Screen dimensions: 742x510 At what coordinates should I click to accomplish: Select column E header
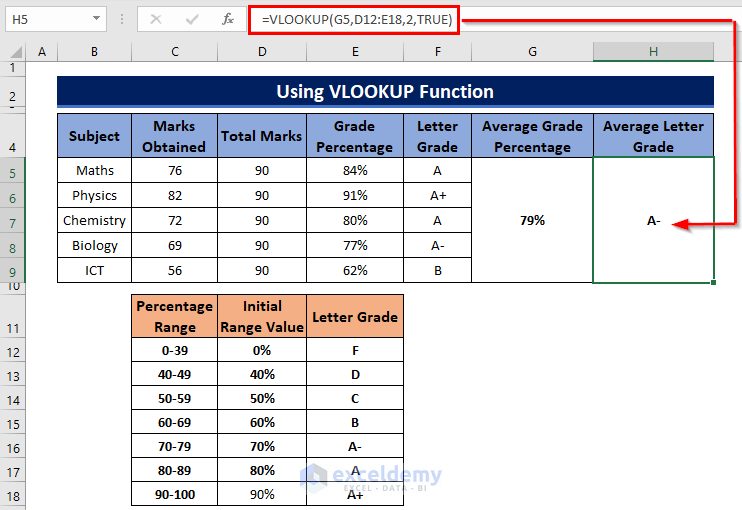tap(355, 52)
